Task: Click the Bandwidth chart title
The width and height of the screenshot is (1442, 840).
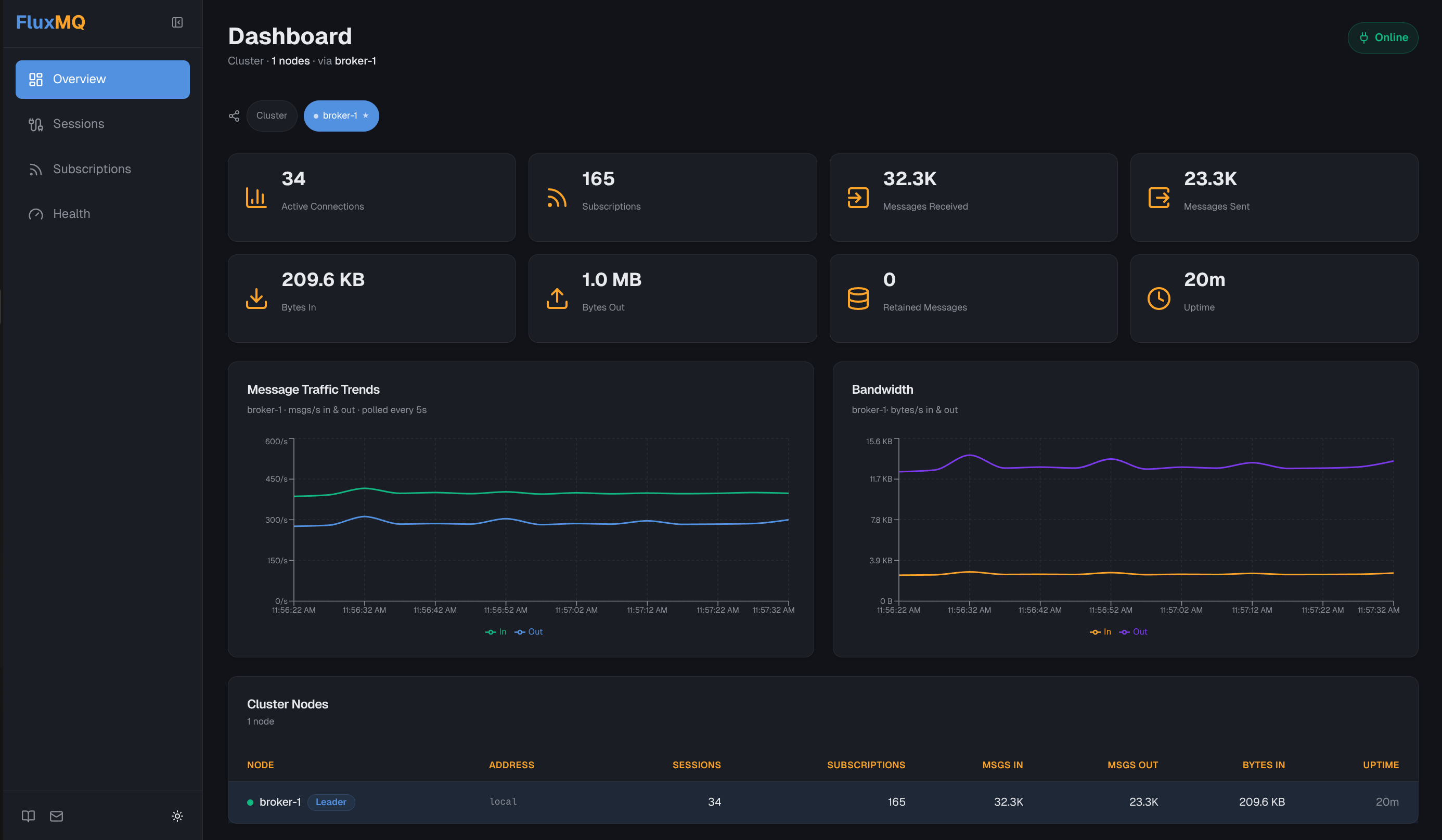Action: click(882, 390)
